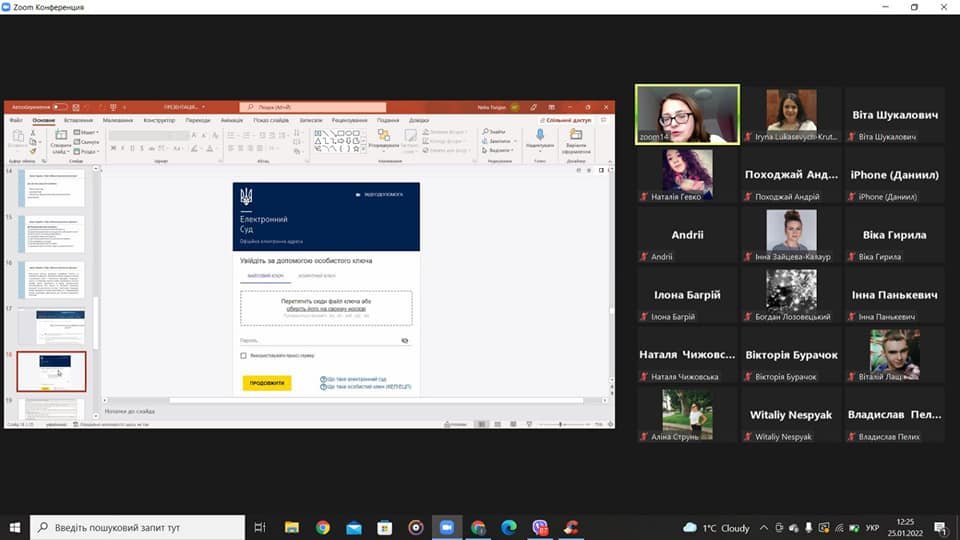Open the shapes gallery in the ribbon
The image size is (960, 540).
pyautogui.click(x=339, y=140)
